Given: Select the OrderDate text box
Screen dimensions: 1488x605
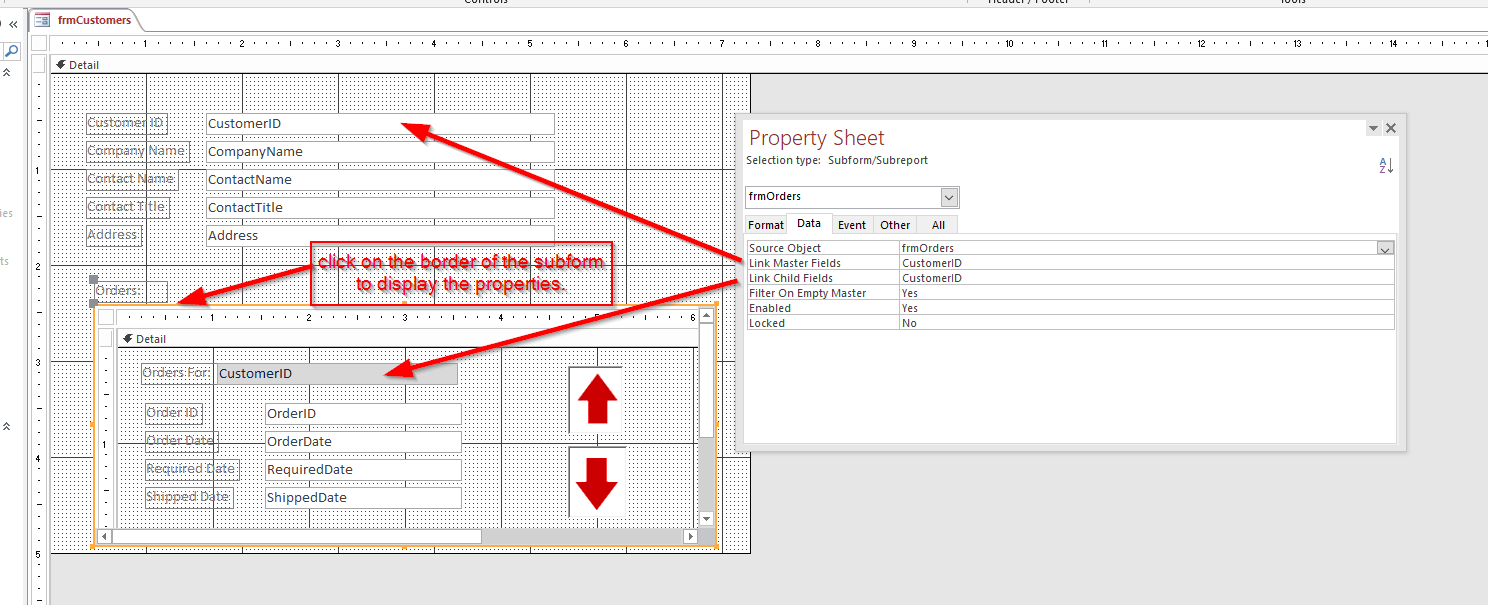Looking at the screenshot, I should coord(363,442).
